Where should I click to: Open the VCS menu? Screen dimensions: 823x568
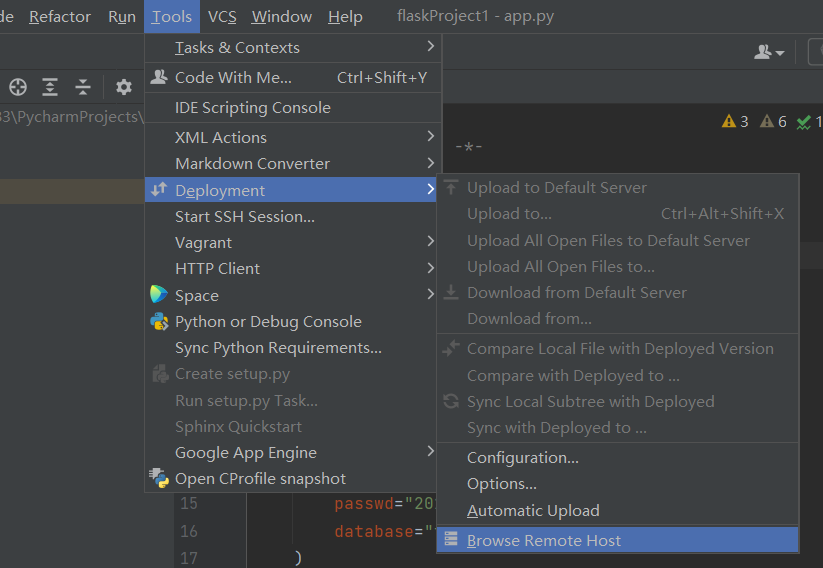point(222,17)
